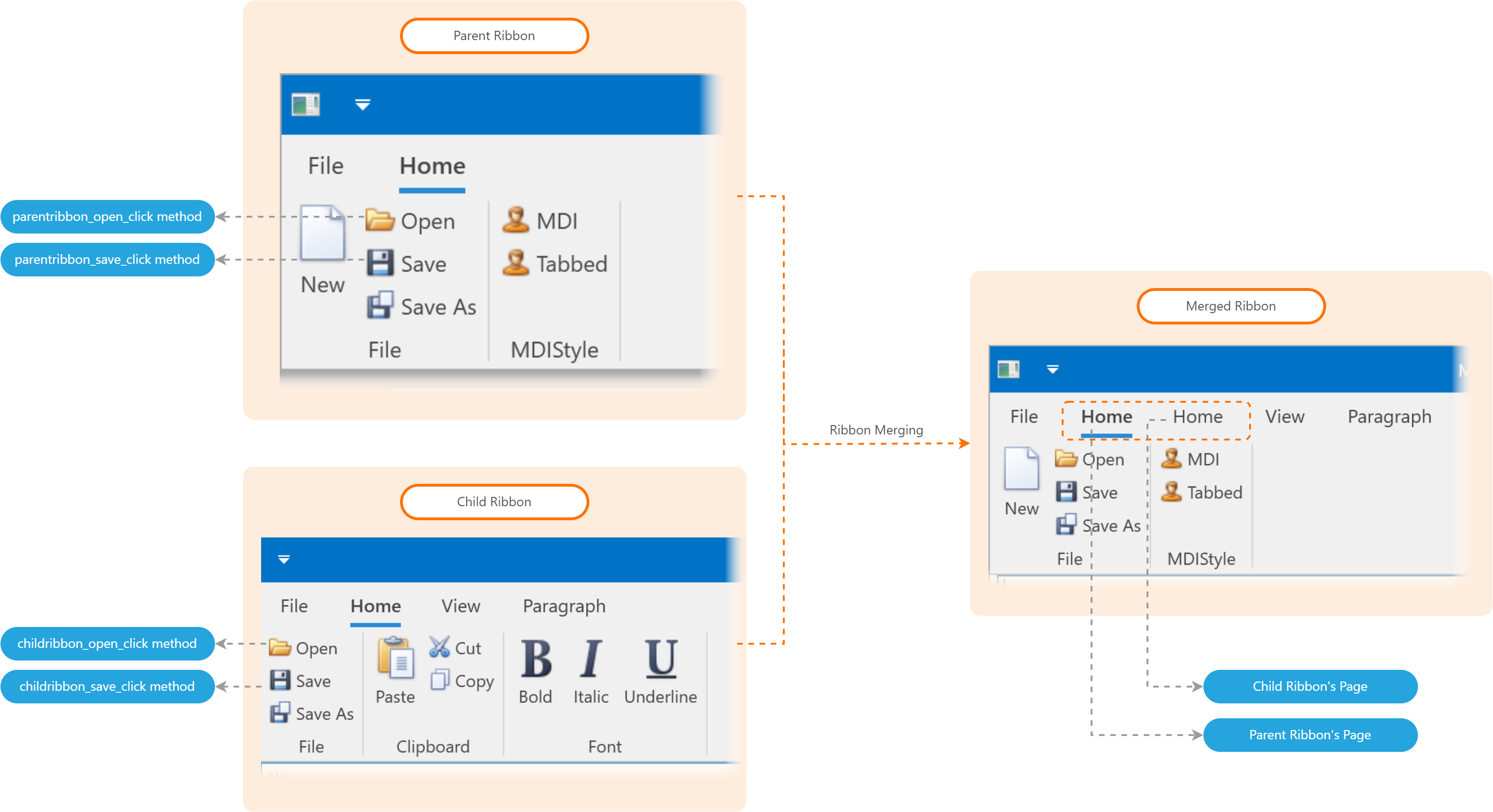Click Tabbed style icon in Merged Ribbon
Viewport: 1493px width, 812px height.
1171,492
